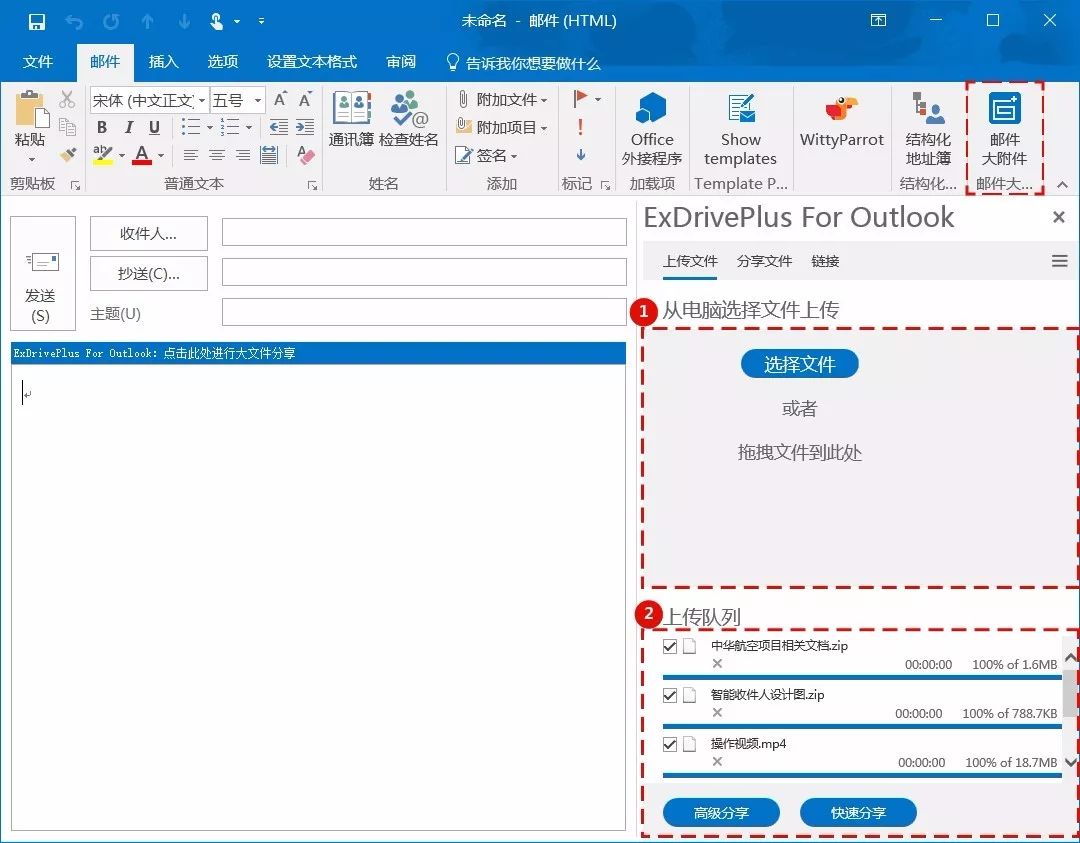
Task: Click the 快速分享 quick share button
Action: click(x=858, y=813)
